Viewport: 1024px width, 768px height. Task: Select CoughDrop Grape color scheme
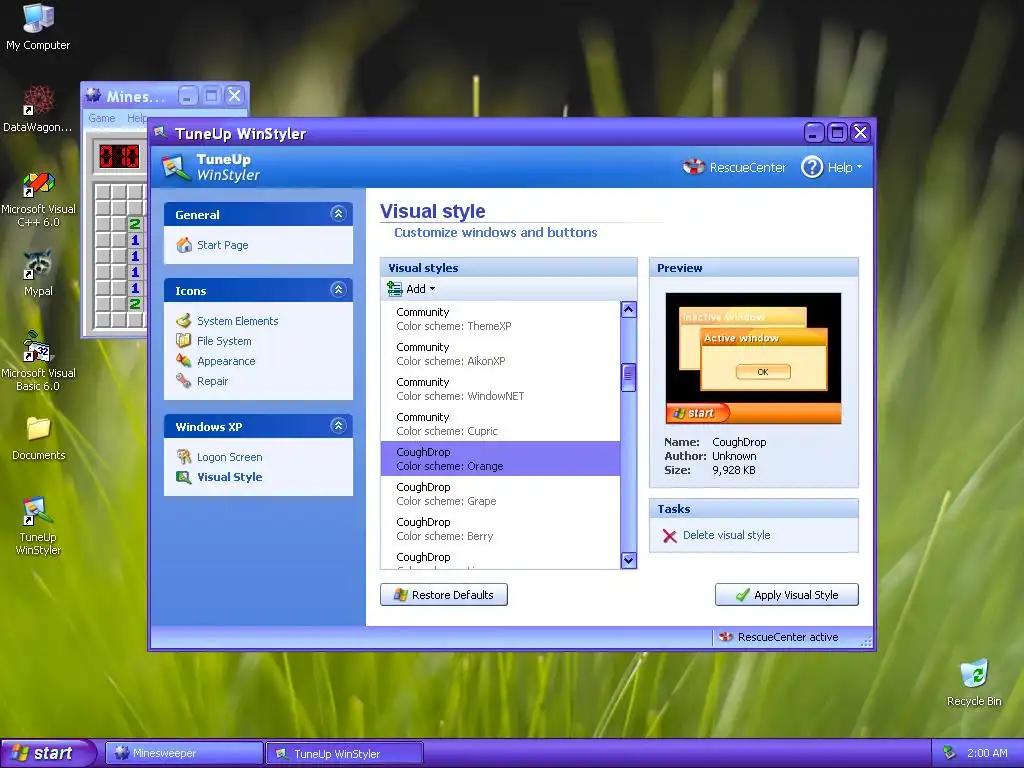click(x=500, y=494)
